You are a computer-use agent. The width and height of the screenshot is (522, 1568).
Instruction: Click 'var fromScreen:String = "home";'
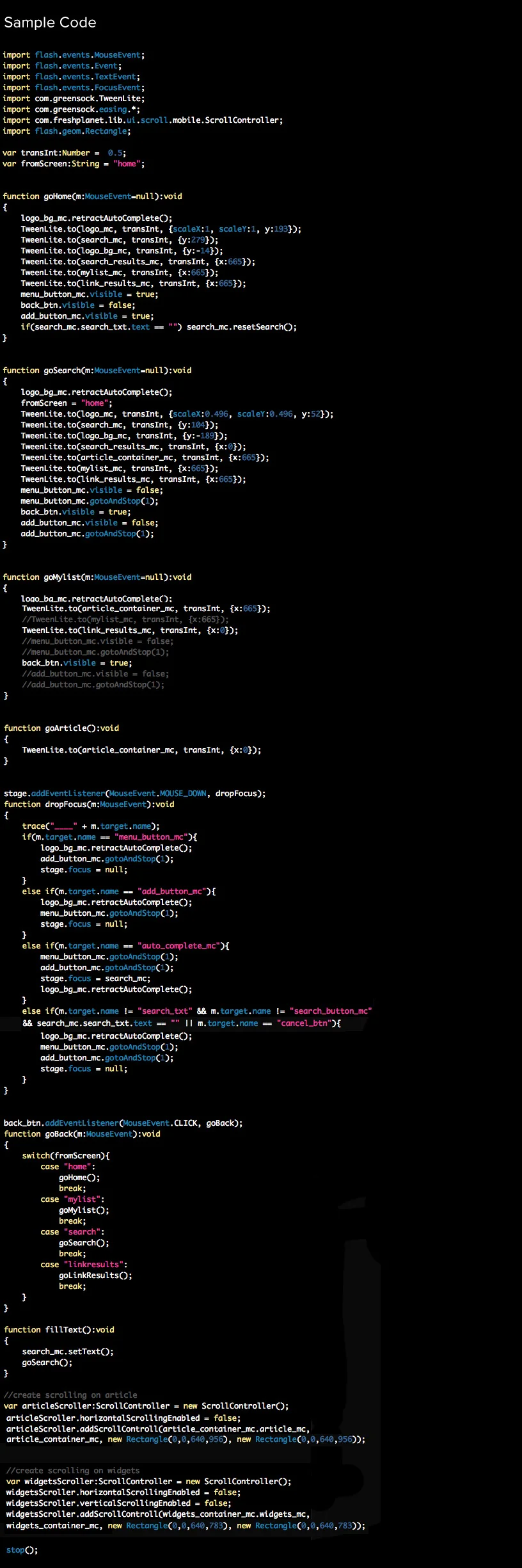74,164
